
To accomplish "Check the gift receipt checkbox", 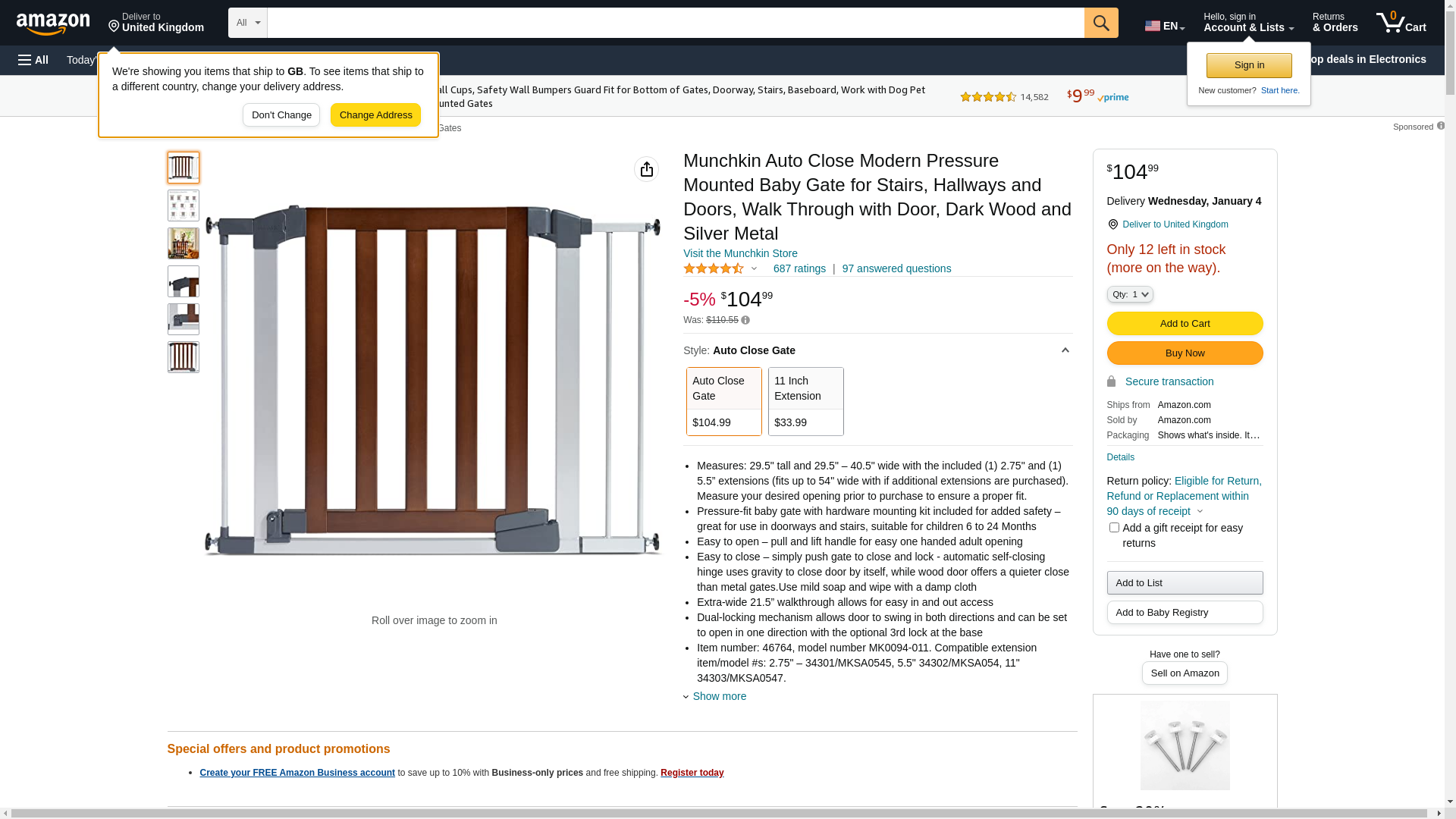I will [1114, 528].
